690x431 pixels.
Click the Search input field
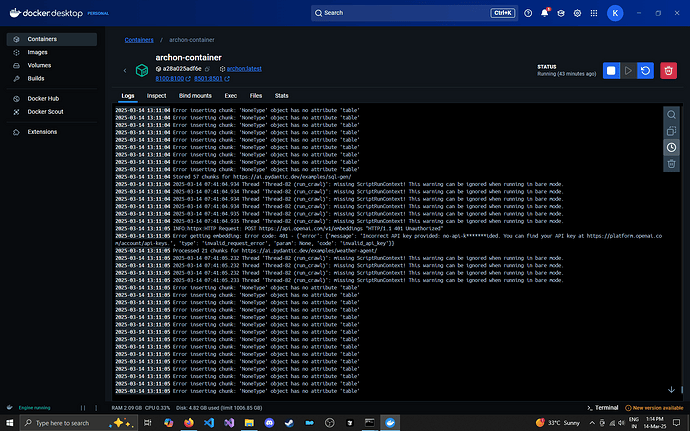414,13
